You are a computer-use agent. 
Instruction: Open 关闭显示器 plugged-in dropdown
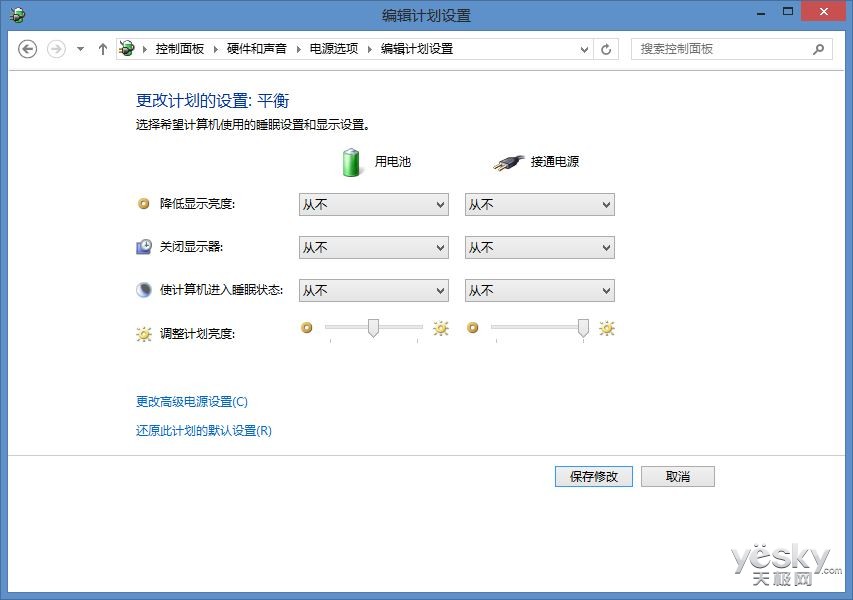[540, 248]
